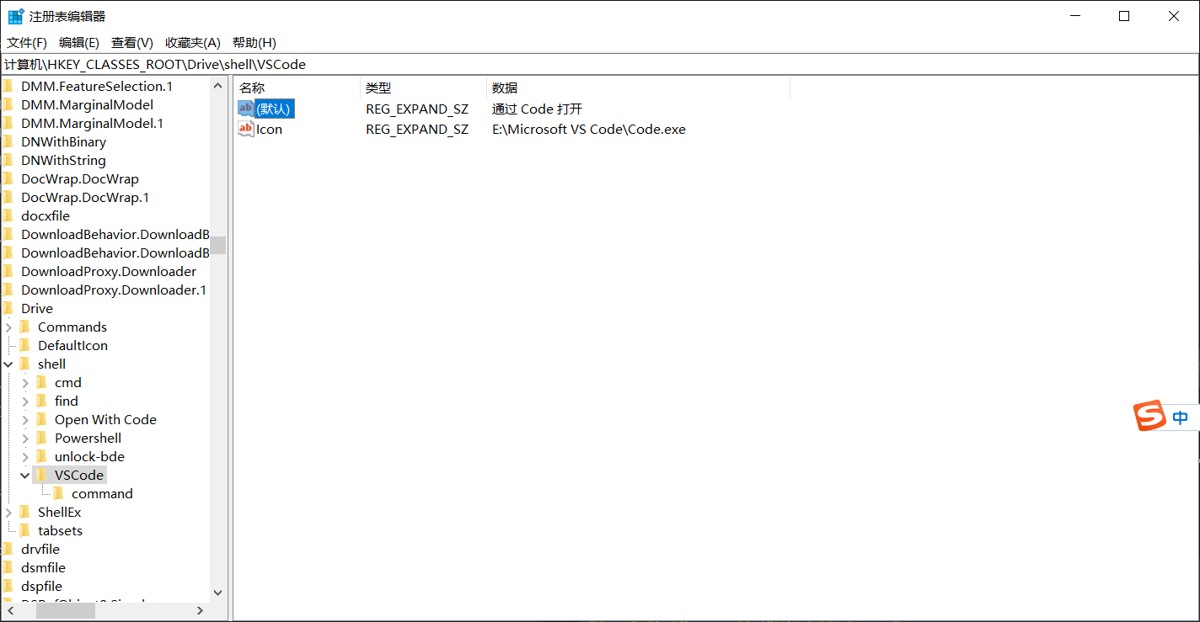The height and width of the screenshot is (622, 1200).
Task: Select the DMM.MarginalModel key
Action: click(87, 104)
